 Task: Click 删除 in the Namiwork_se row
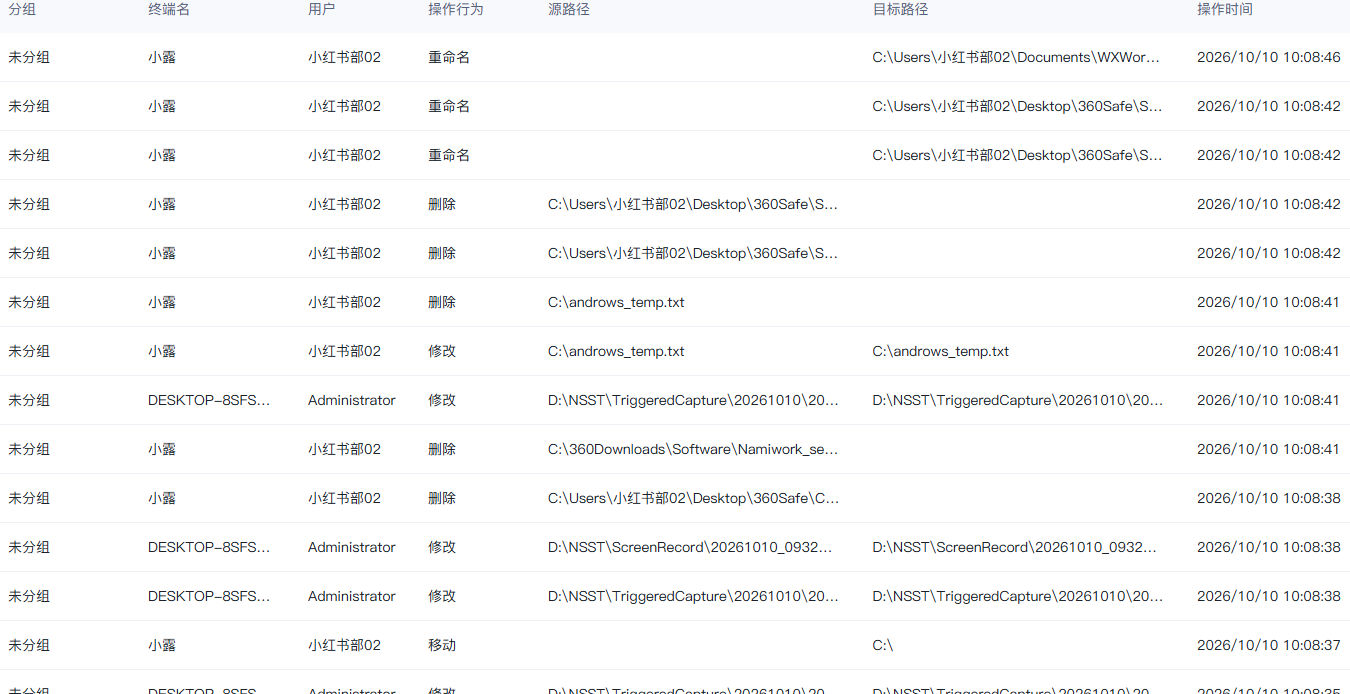click(x=442, y=449)
